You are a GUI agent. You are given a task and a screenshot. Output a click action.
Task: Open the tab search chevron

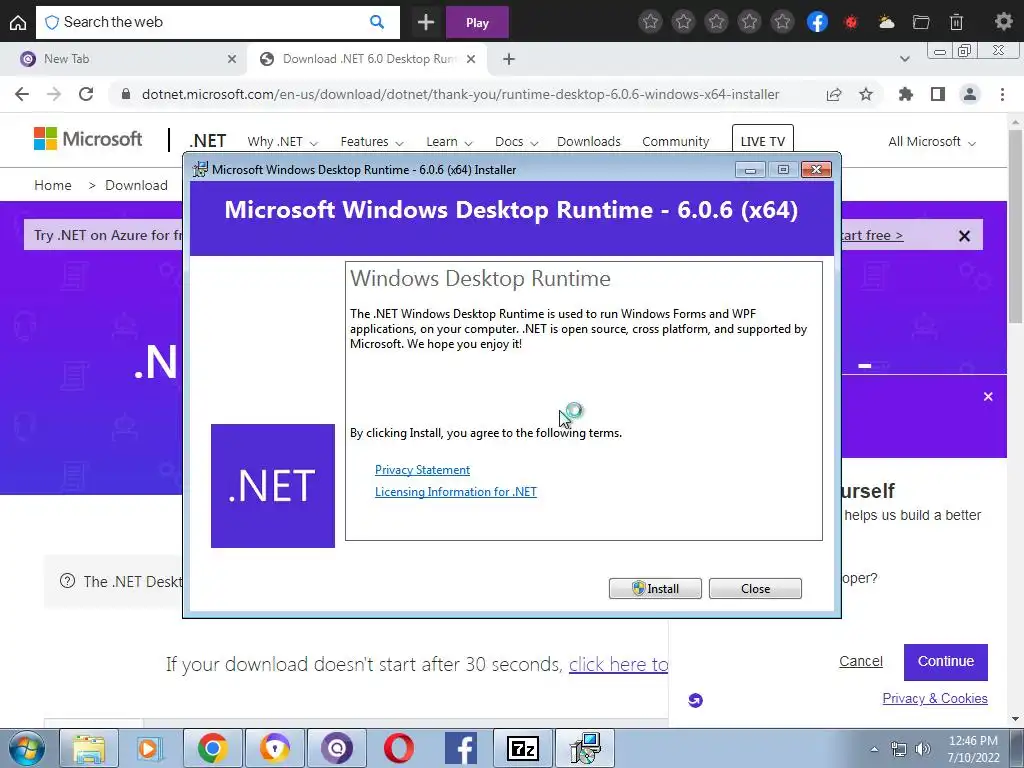pyautogui.click(x=904, y=59)
